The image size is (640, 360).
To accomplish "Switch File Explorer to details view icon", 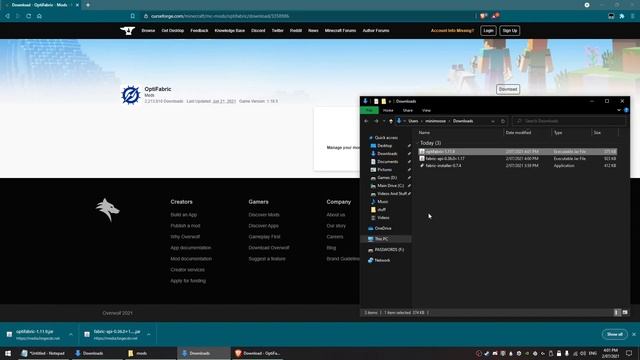I will tap(617, 313).
